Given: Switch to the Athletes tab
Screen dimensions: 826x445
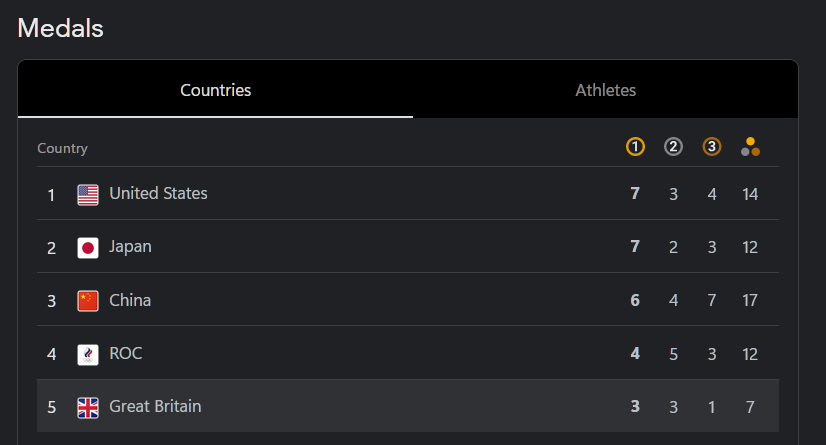Looking at the screenshot, I should [605, 90].
